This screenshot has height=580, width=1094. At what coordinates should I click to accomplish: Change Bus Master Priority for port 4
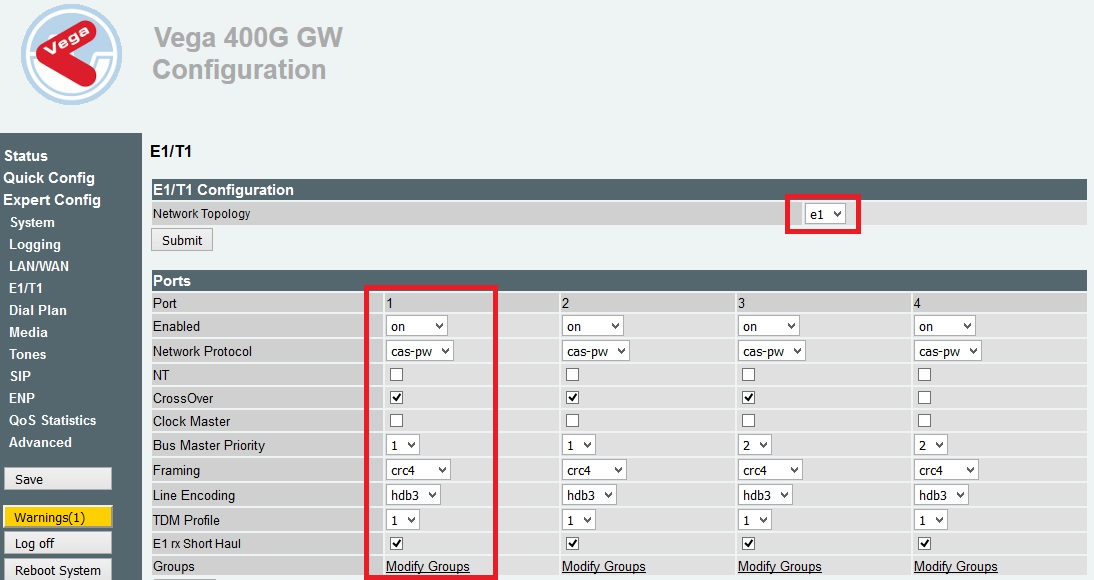[931, 445]
